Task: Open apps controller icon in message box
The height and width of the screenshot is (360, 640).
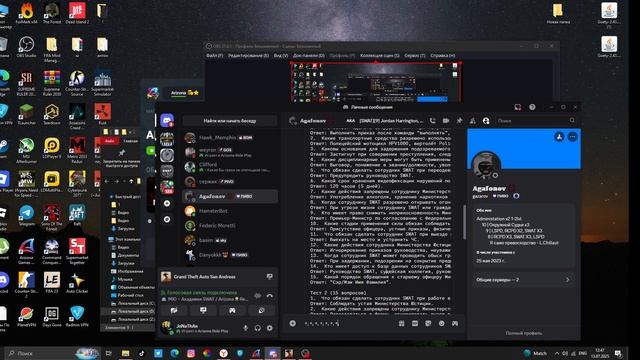Action: pyautogui.click(x=455, y=323)
